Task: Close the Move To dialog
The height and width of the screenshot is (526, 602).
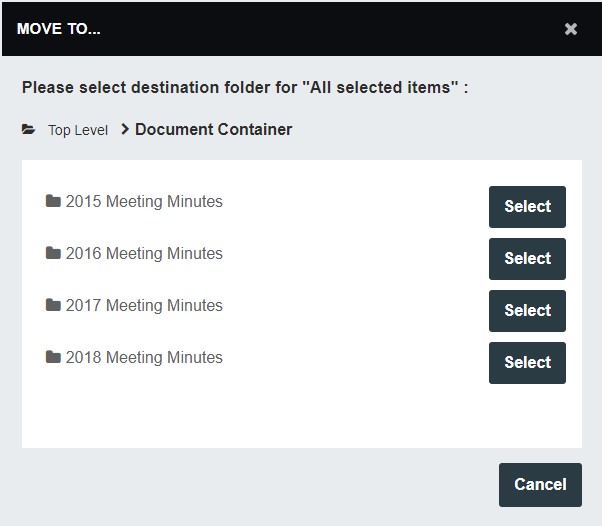Action: (x=571, y=29)
